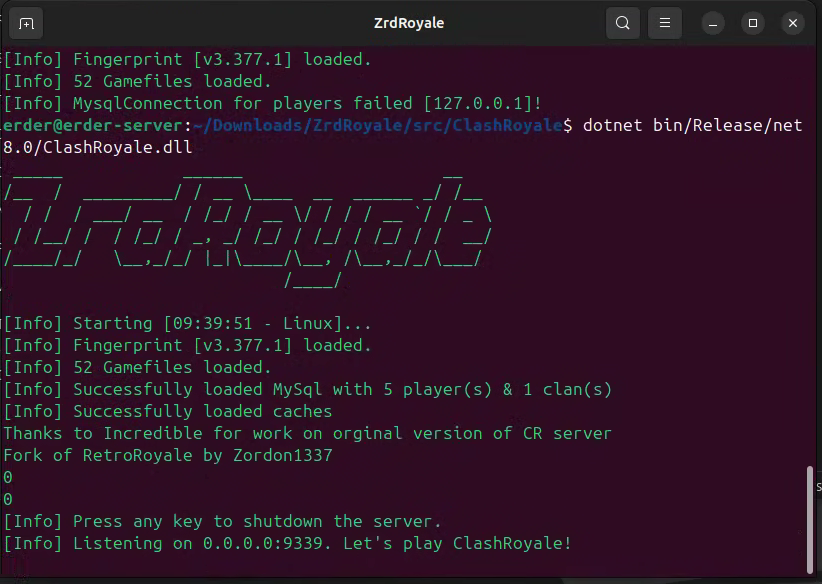Image resolution: width=822 pixels, height=584 pixels.
Task: Click 'Listening on 0.0.0.0:9339' line
Action: pyautogui.click(x=287, y=544)
